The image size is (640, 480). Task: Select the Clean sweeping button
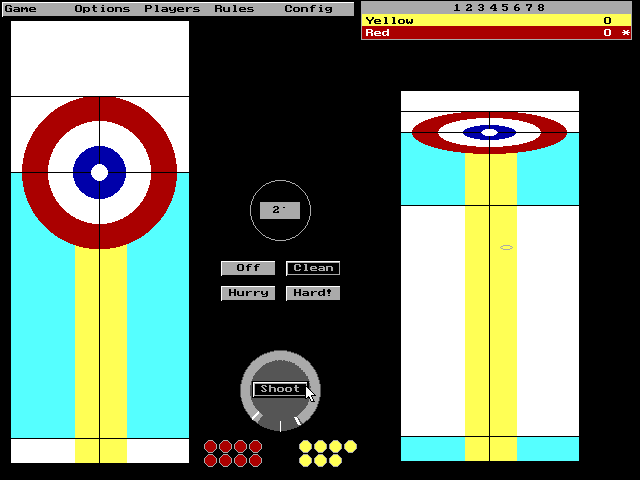(313, 268)
